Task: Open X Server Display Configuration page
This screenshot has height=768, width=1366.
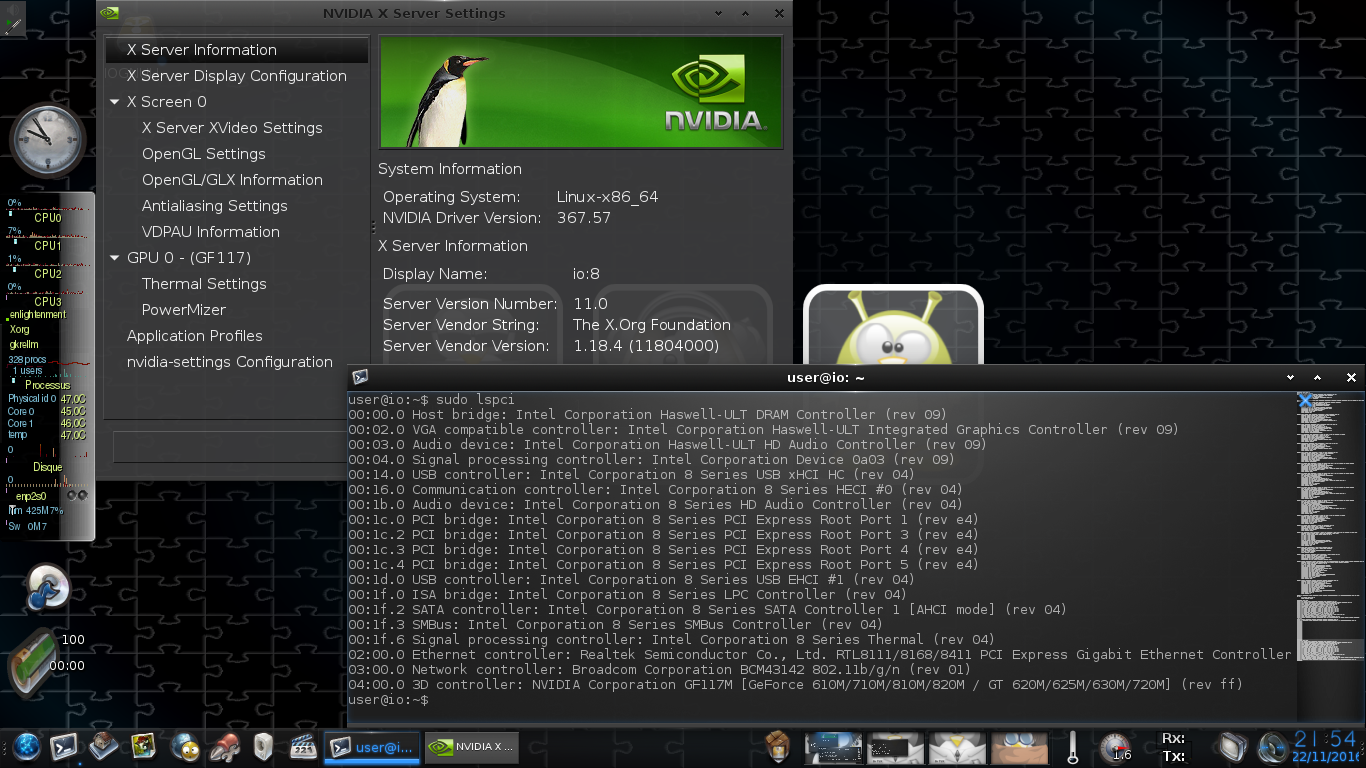Action: click(x=237, y=76)
